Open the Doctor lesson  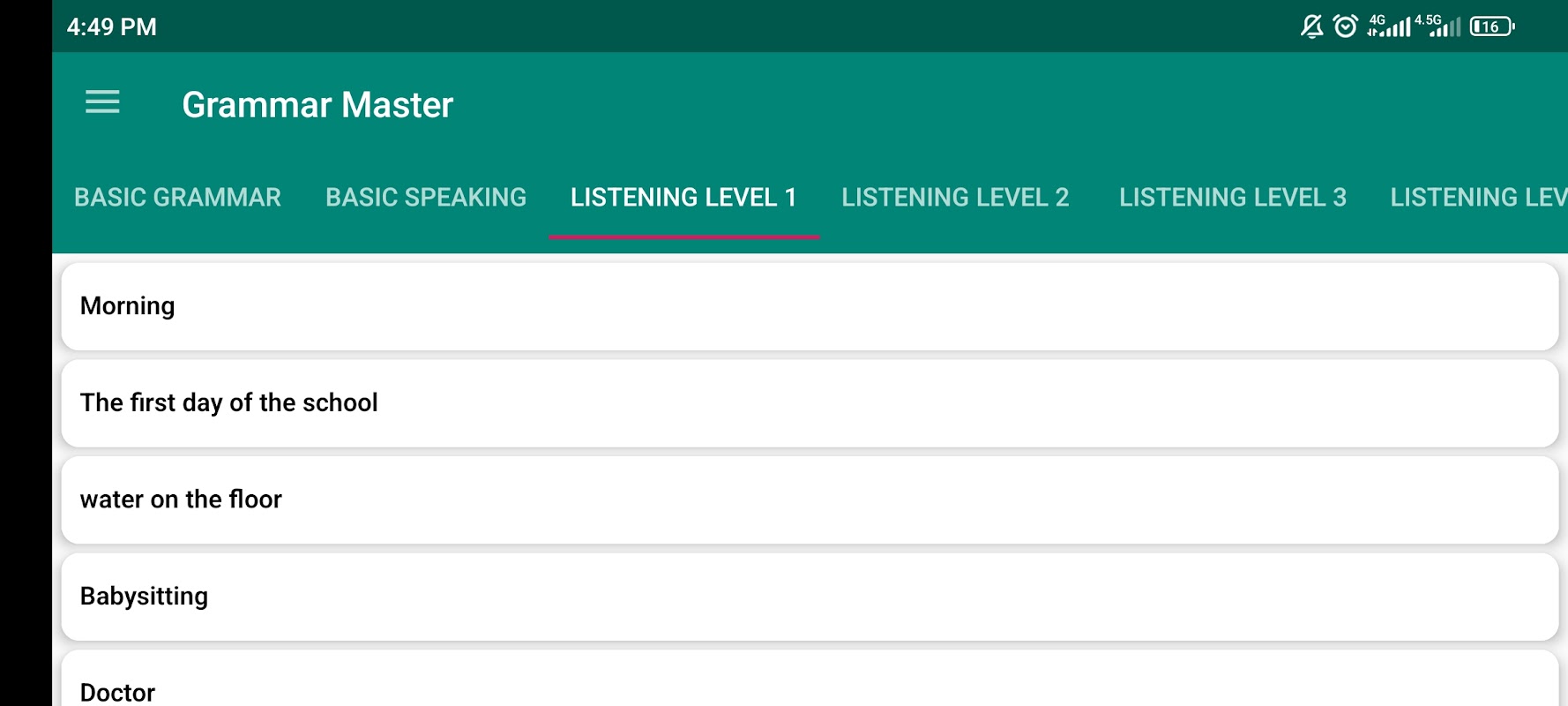(x=810, y=680)
